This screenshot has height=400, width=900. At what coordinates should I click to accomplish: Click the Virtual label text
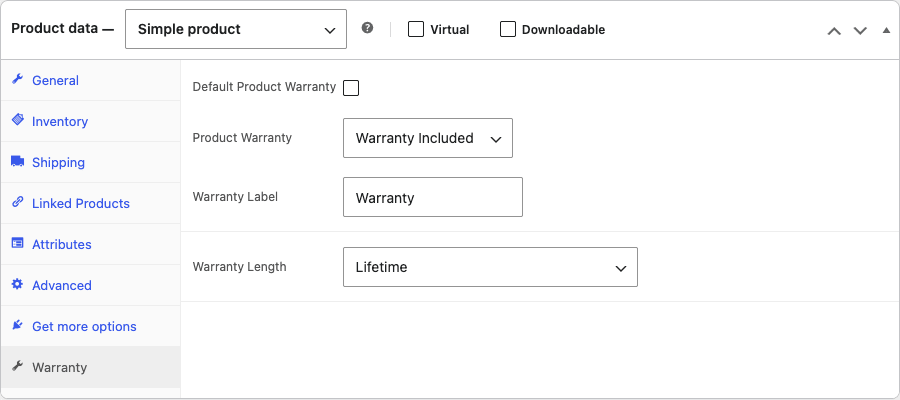tap(449, 30)
